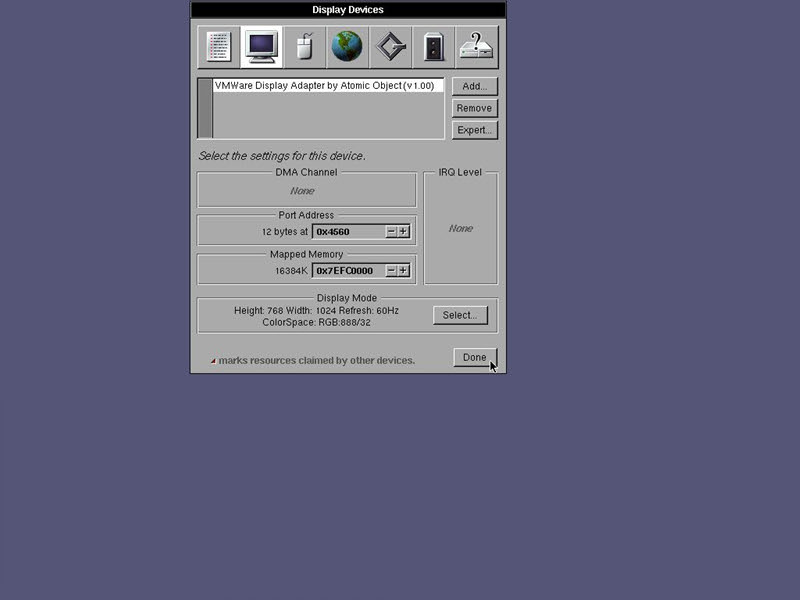Click the Display Devices title bar
This screenshot has width=800, height=600.
[348, 10]
